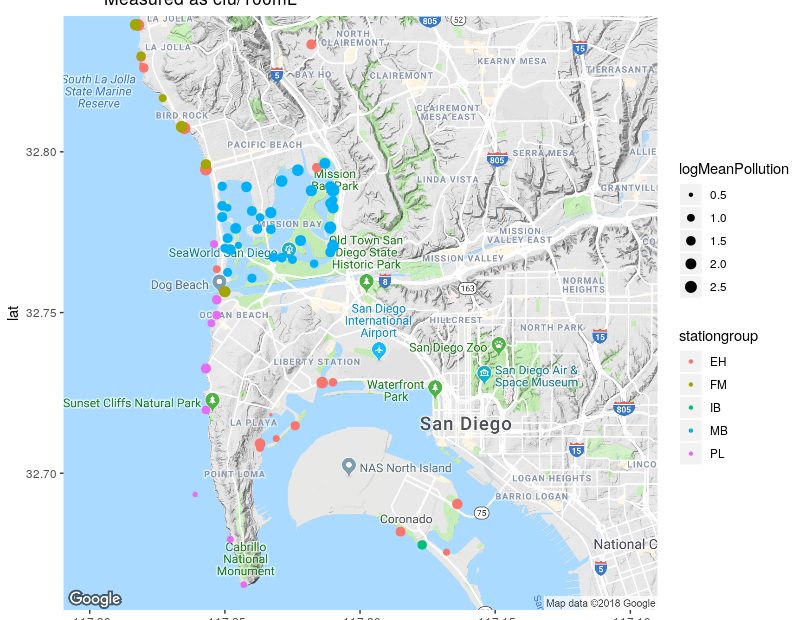Screen dimensions: 804x620
Task: Click the EH color key in the legend
Action: 691,362
